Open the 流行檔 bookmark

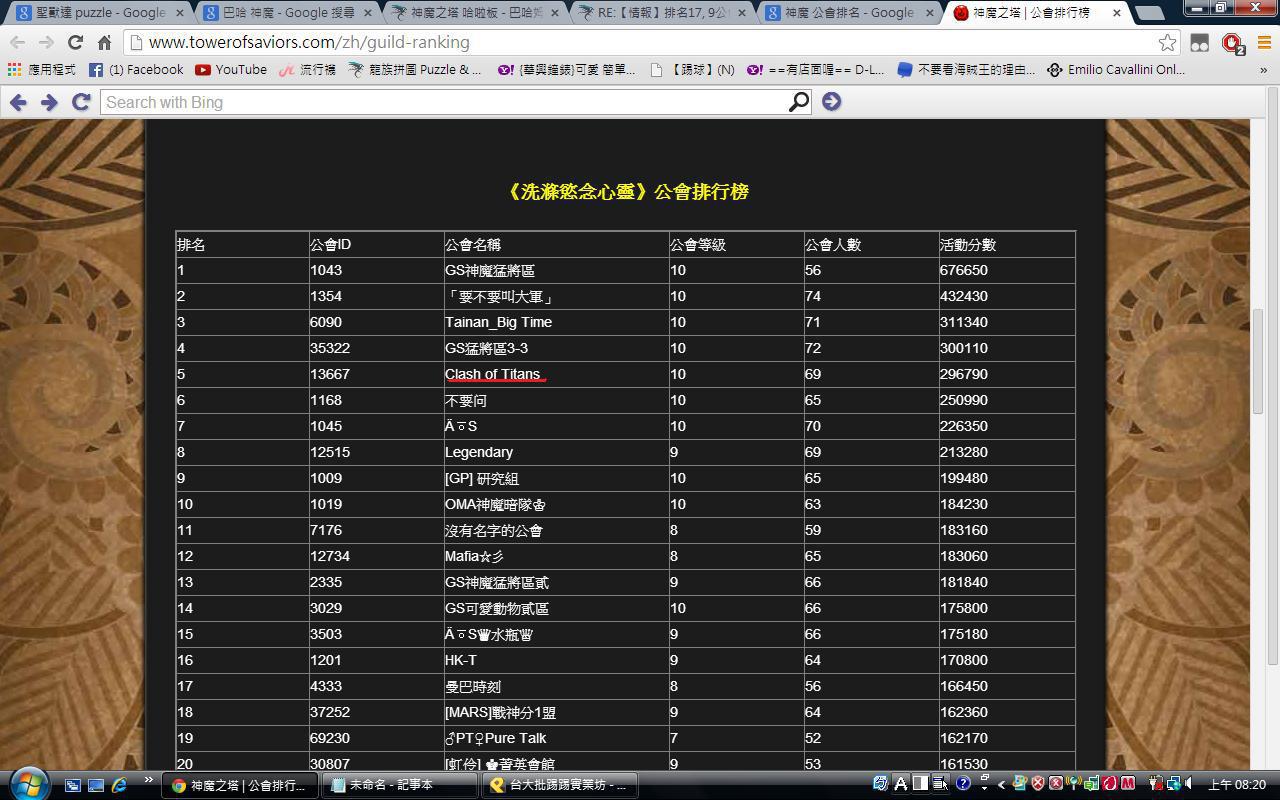point(308,70)
